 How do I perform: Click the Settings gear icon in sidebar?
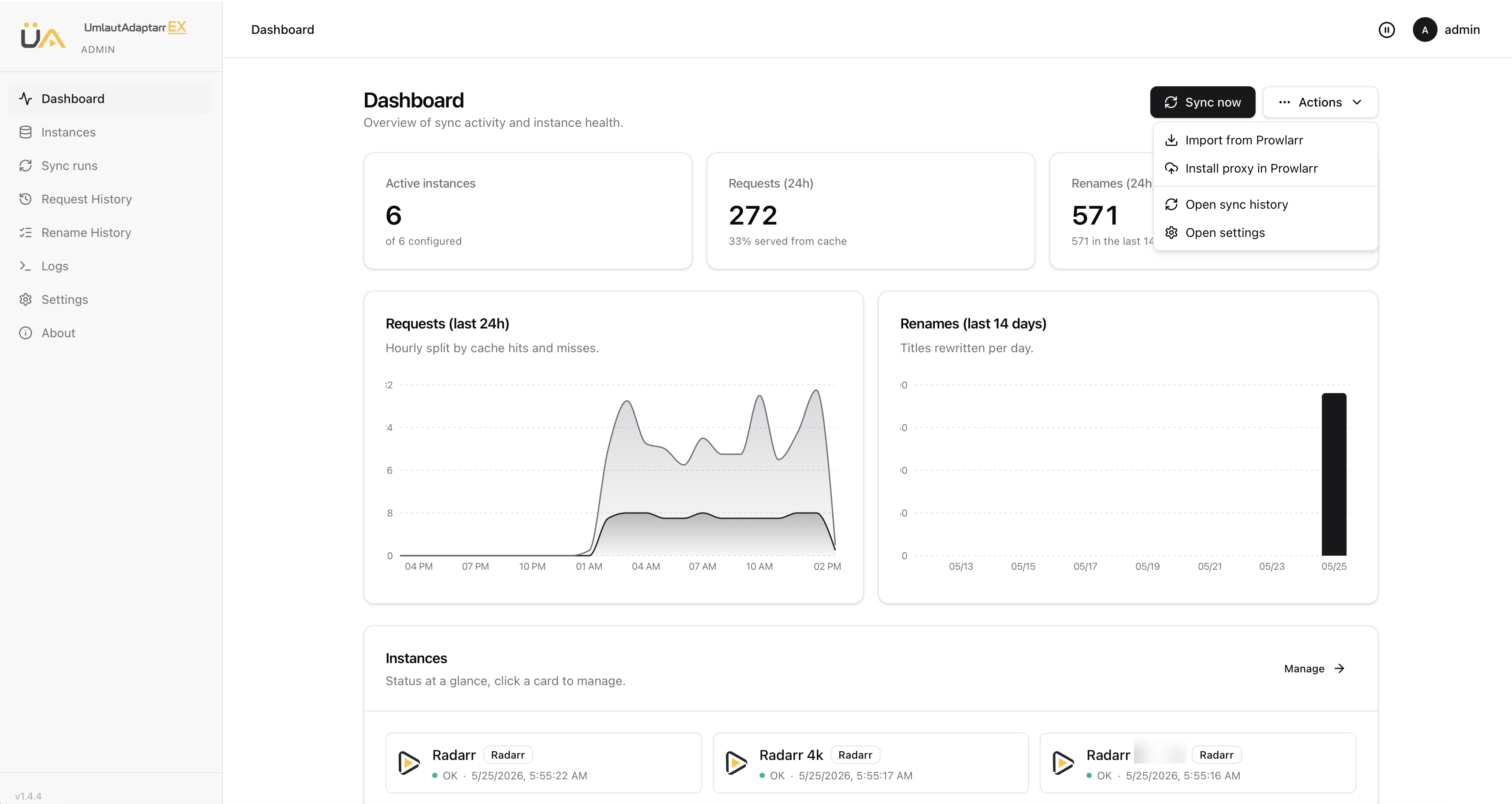coord(25,299)
